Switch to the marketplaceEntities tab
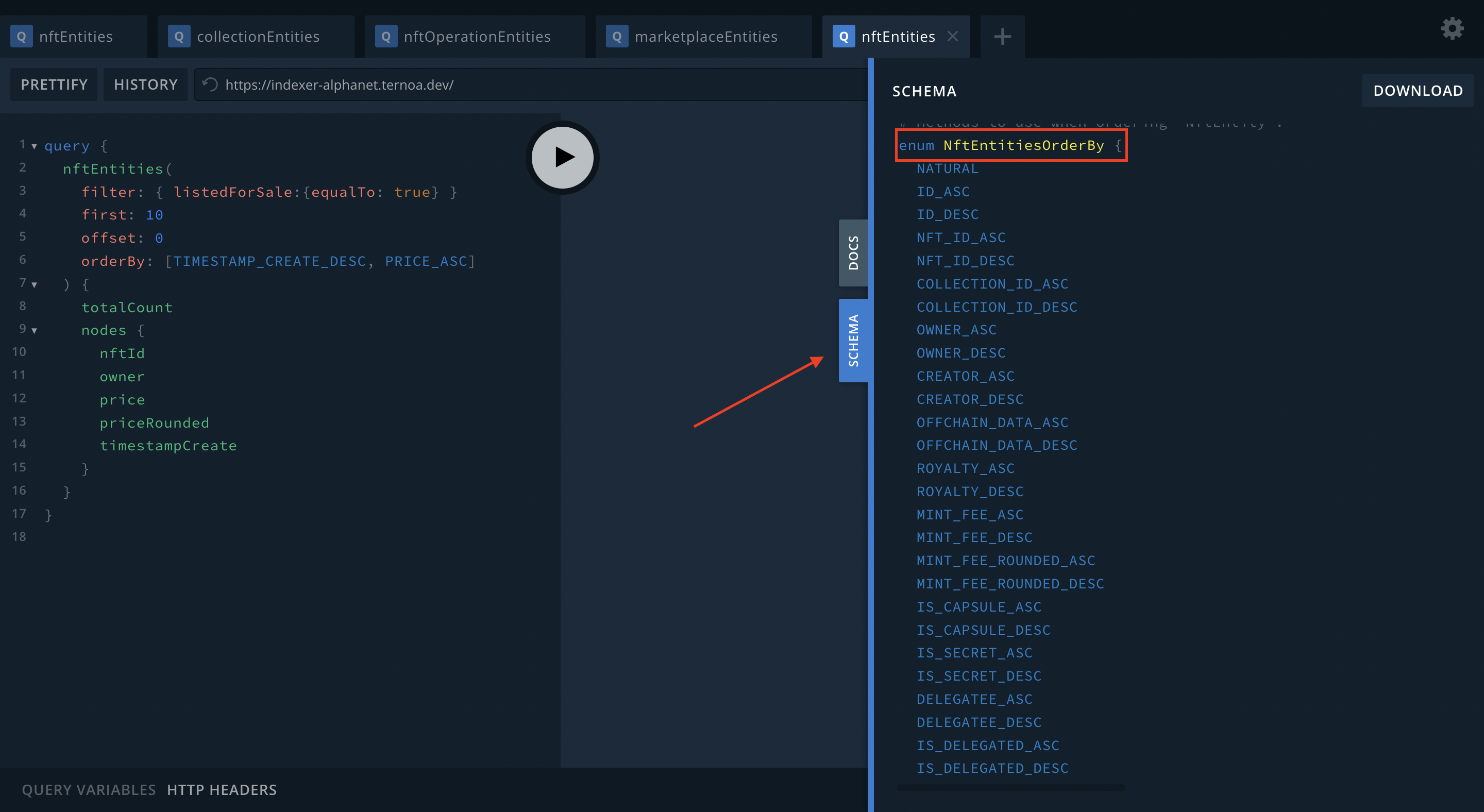 (706, 37)
